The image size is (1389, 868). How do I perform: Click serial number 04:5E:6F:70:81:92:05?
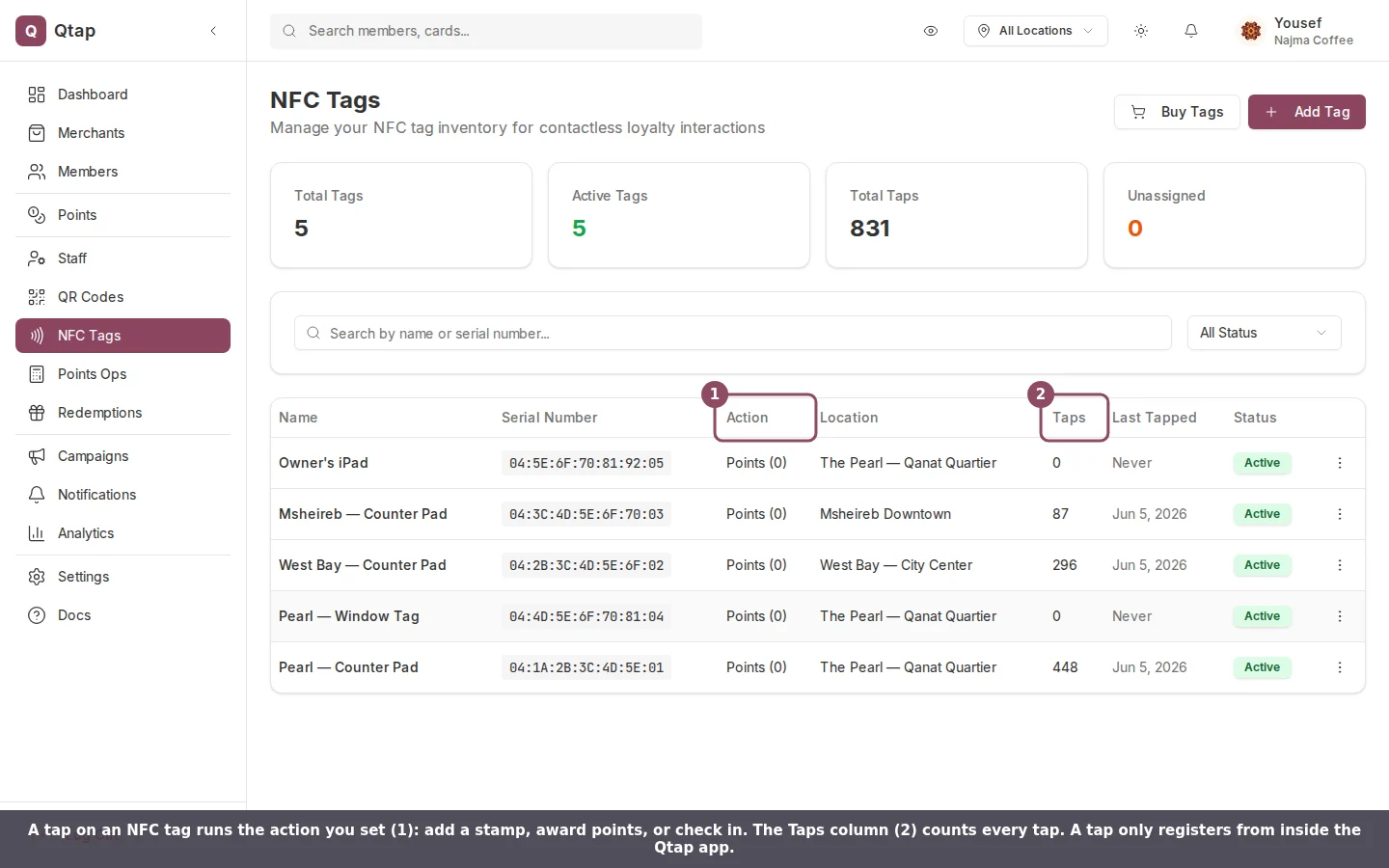[x=586, y=463]
